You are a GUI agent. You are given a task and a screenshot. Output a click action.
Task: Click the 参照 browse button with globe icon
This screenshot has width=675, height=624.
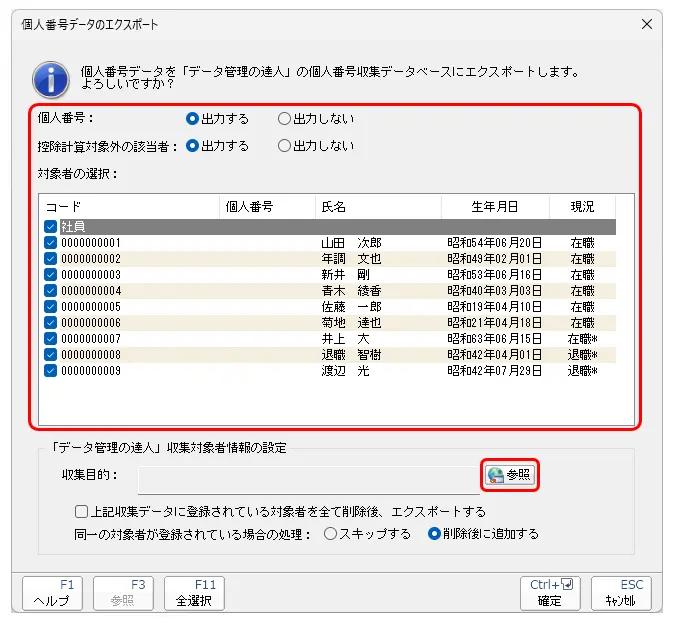click(x=510, y=475)
